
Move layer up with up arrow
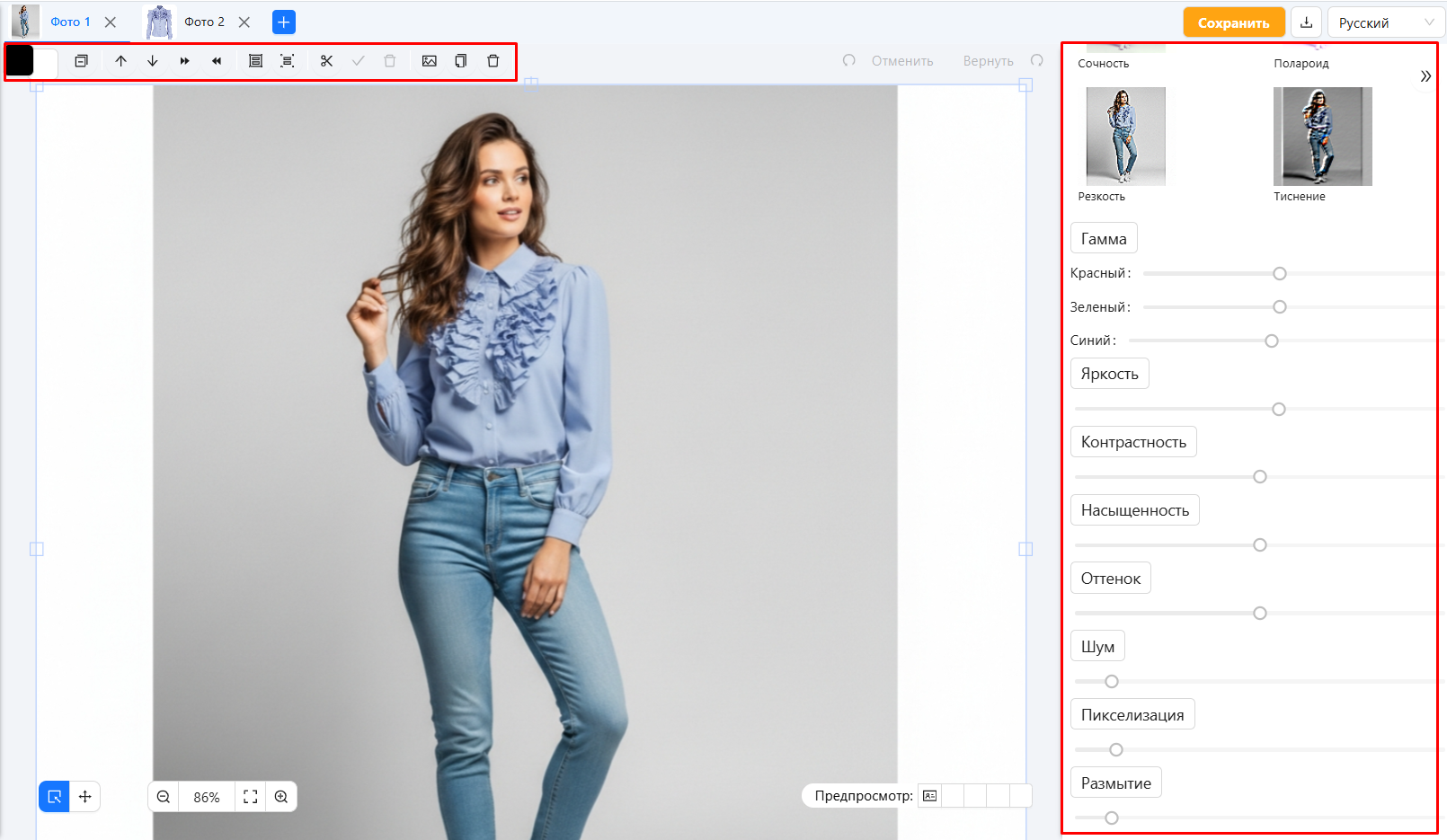(x=120, y=61)
